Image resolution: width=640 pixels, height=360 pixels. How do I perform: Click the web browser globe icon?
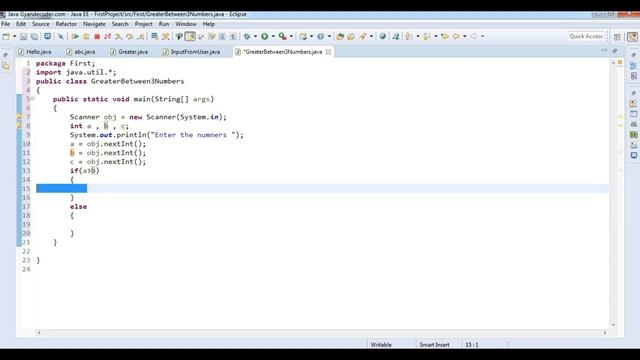point(382,36)
